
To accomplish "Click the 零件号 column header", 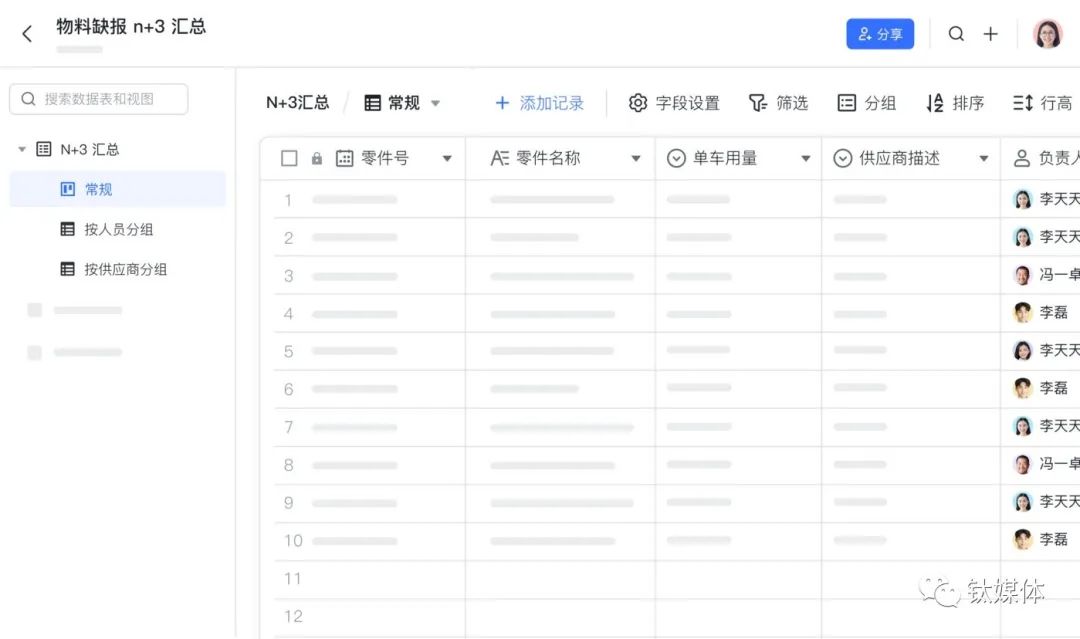I will coord(384,158).
